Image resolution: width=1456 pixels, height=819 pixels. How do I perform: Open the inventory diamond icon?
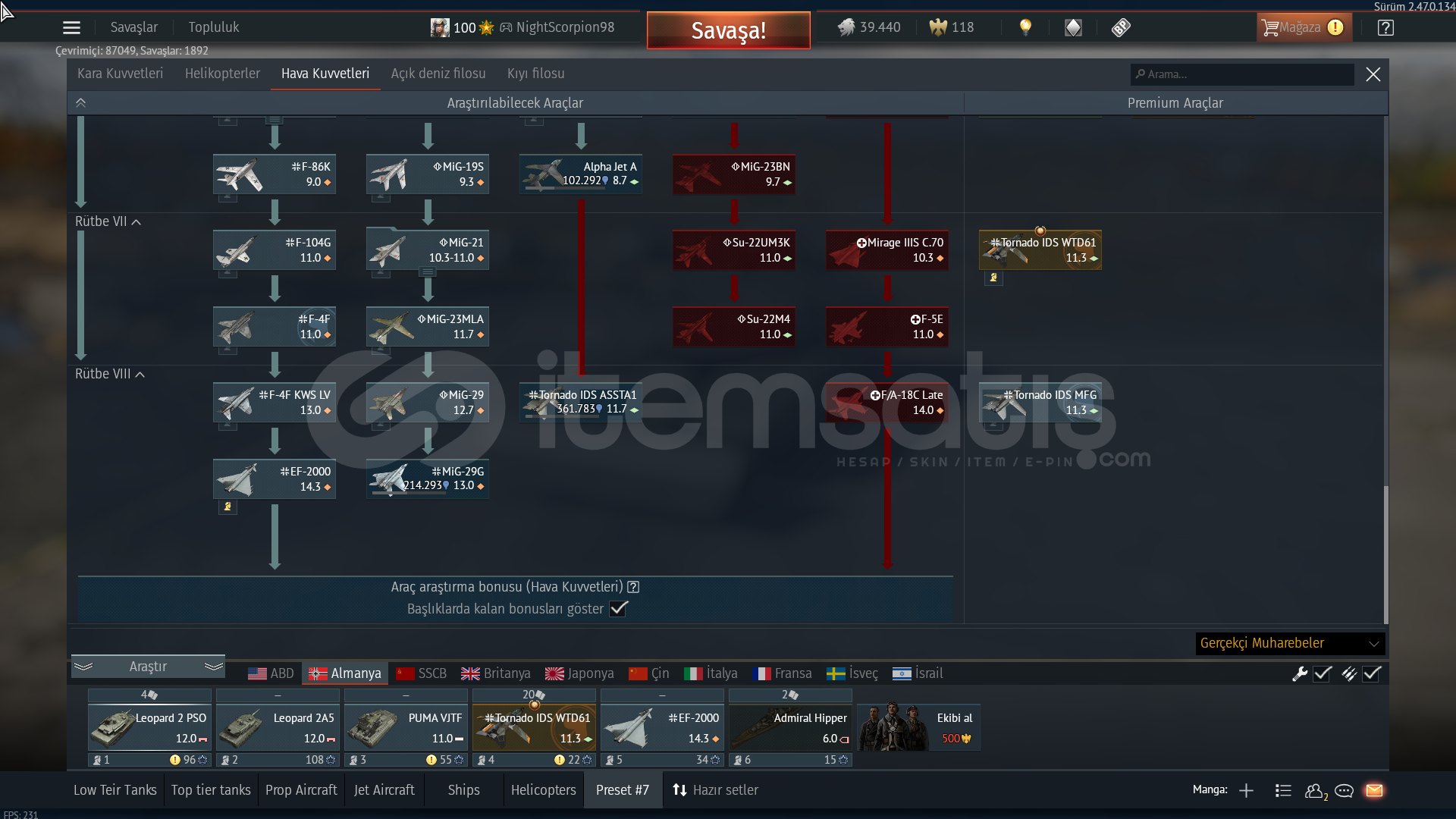tap(1073, 28)
